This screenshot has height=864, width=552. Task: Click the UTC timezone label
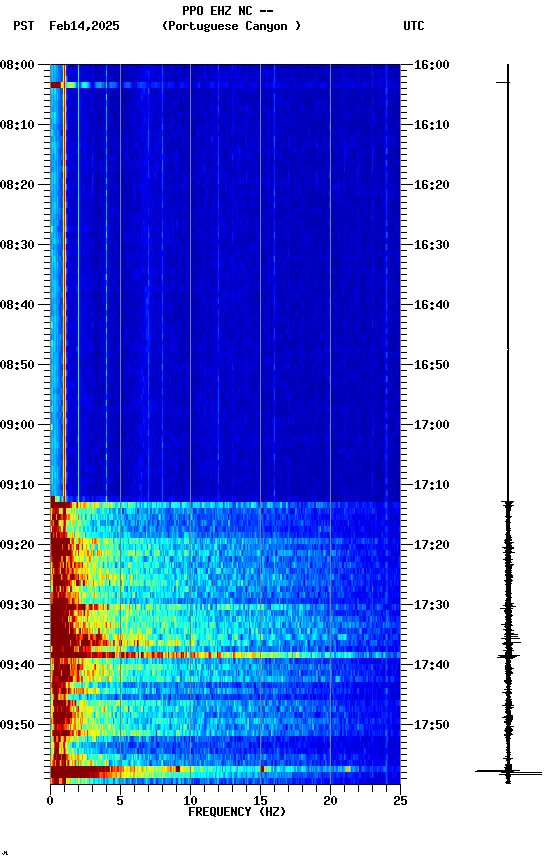414,26
